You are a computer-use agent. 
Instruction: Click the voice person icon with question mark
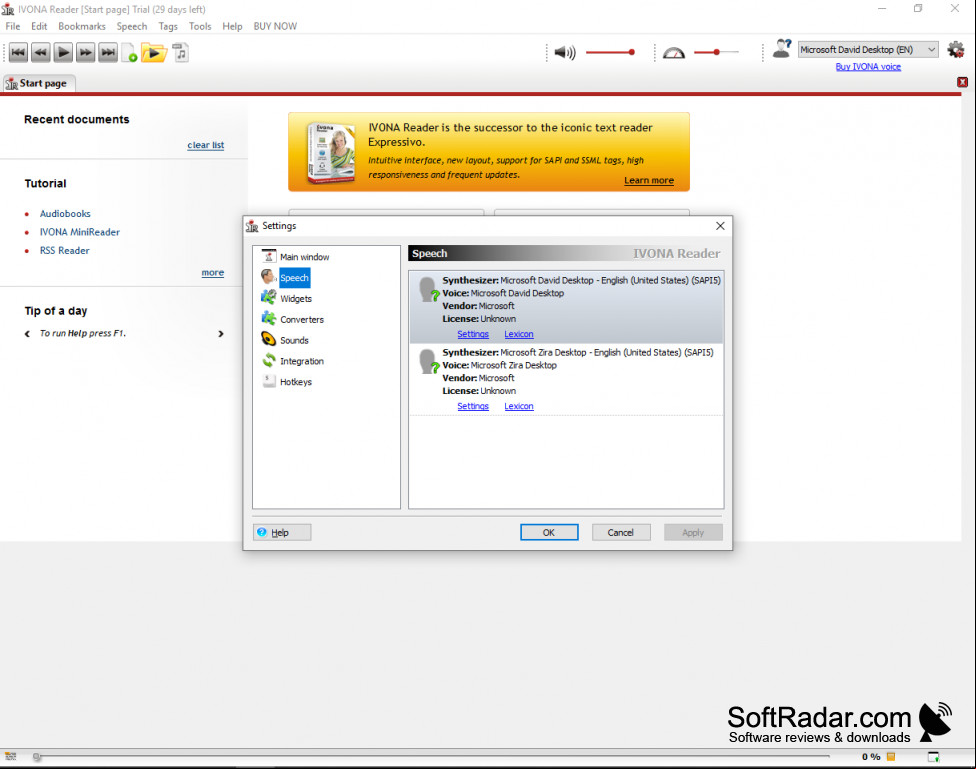(782, 49)
